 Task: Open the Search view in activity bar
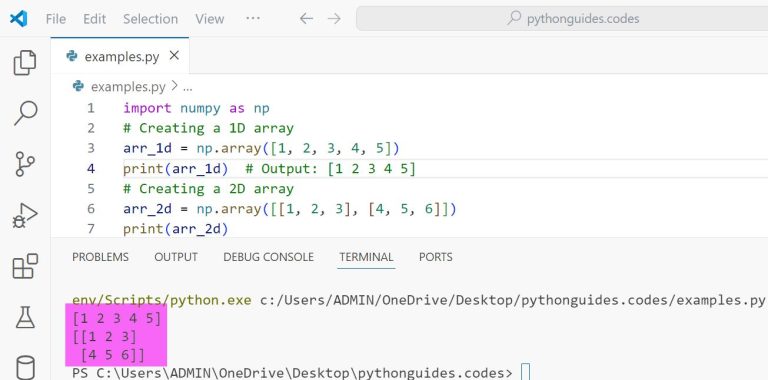[x=25, y=113]
